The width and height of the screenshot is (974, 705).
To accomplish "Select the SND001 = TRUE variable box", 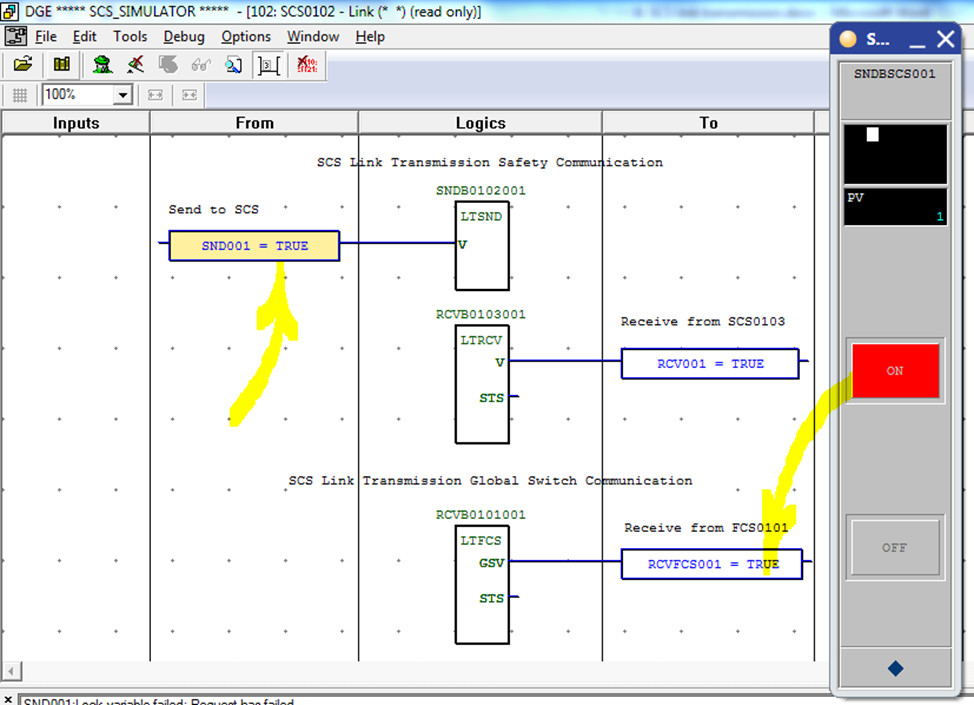I will tap(254, 246).
